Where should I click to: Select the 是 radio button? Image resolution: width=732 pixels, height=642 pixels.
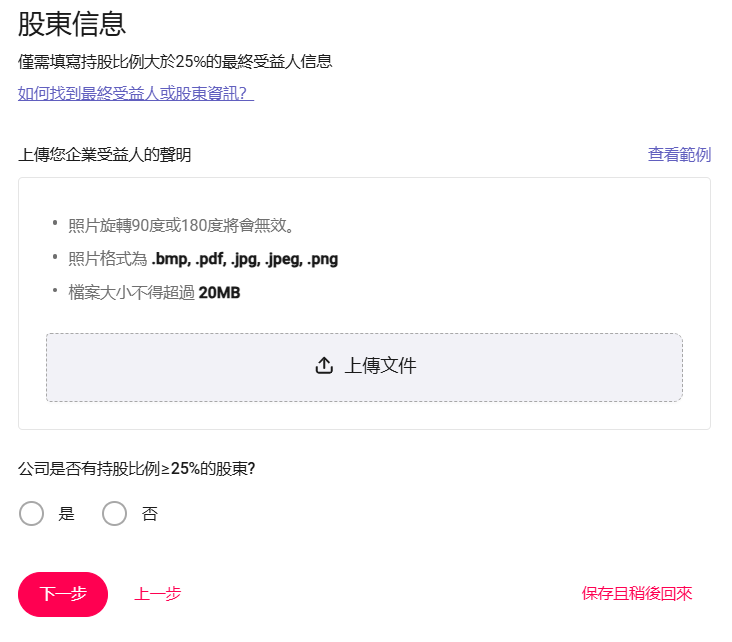(31, 514)
